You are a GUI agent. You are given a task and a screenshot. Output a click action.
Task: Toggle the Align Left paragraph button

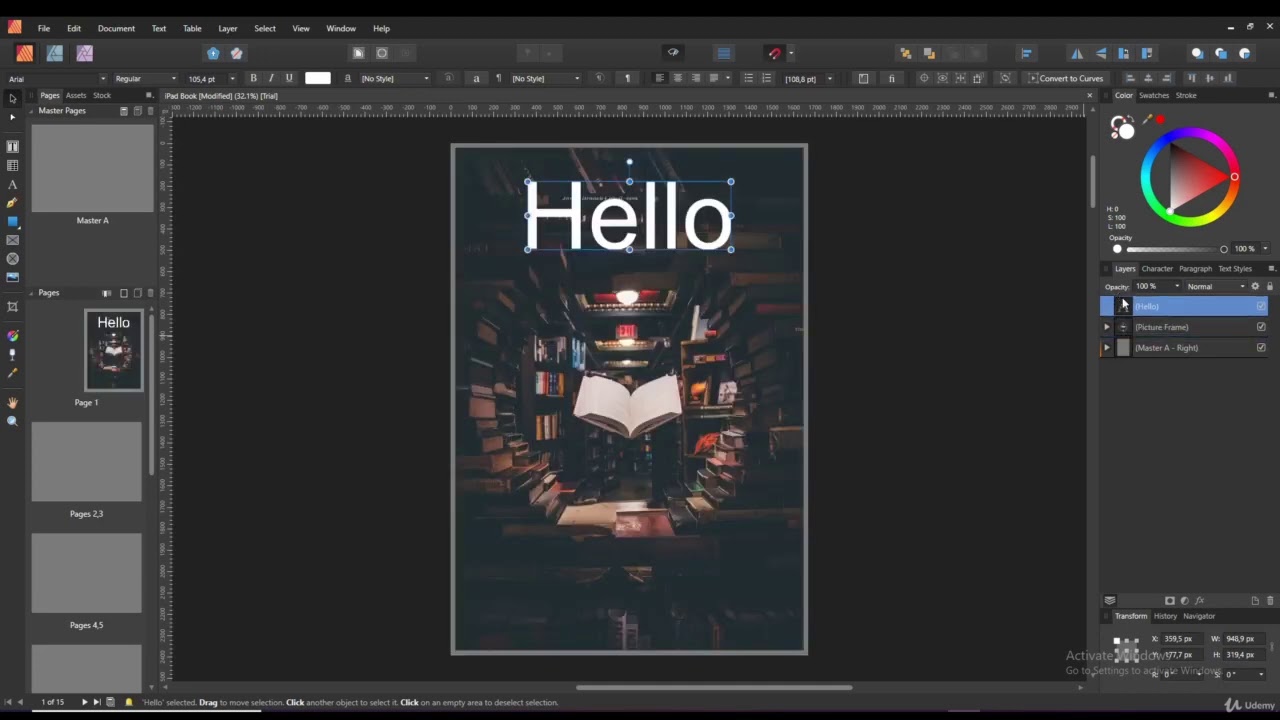point(659,78)
